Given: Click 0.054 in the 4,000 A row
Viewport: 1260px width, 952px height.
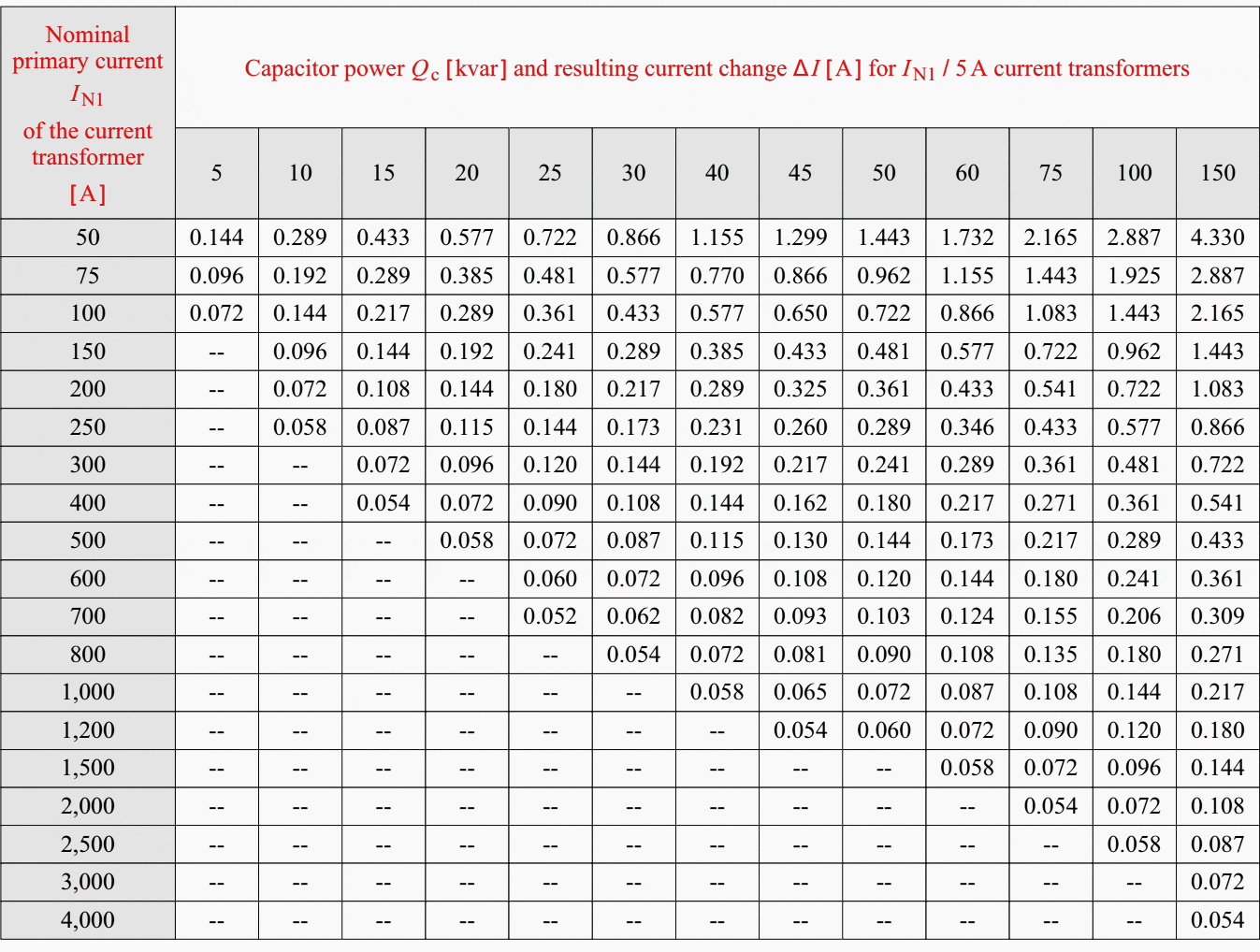Looking at the screenshot, I should [x=1218, y=920].
